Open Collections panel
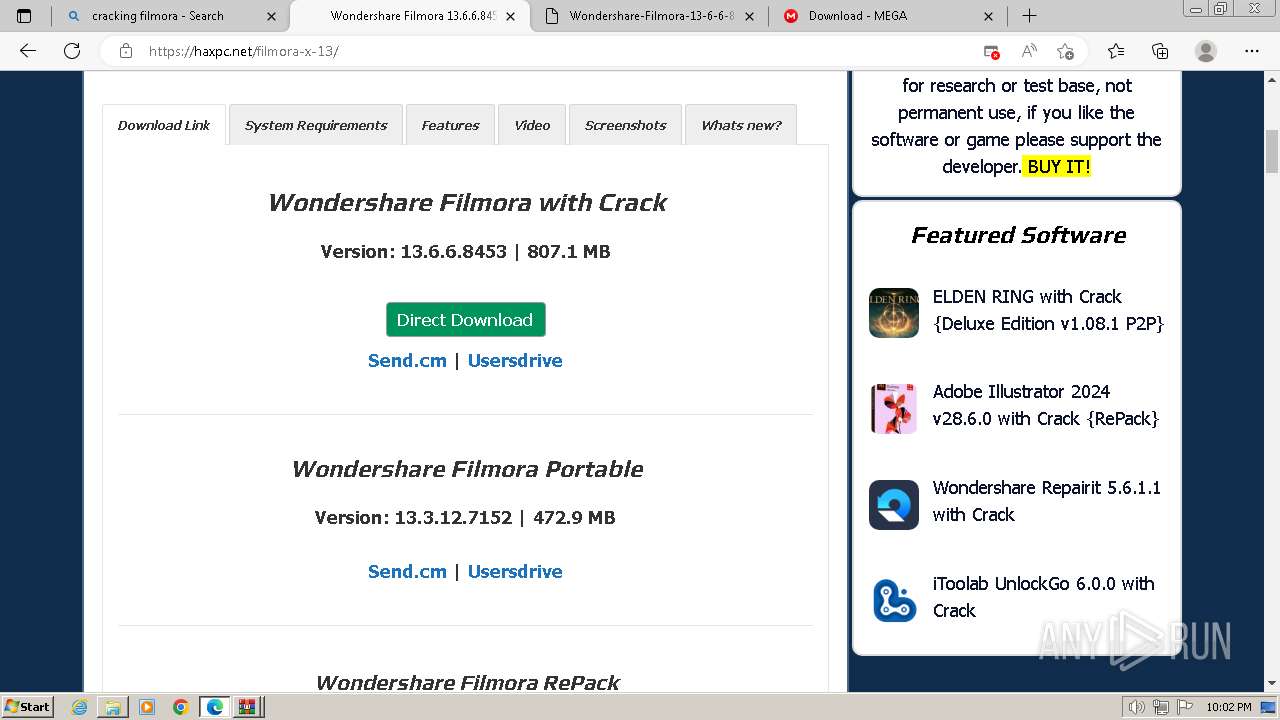 tap(1160, 51)
